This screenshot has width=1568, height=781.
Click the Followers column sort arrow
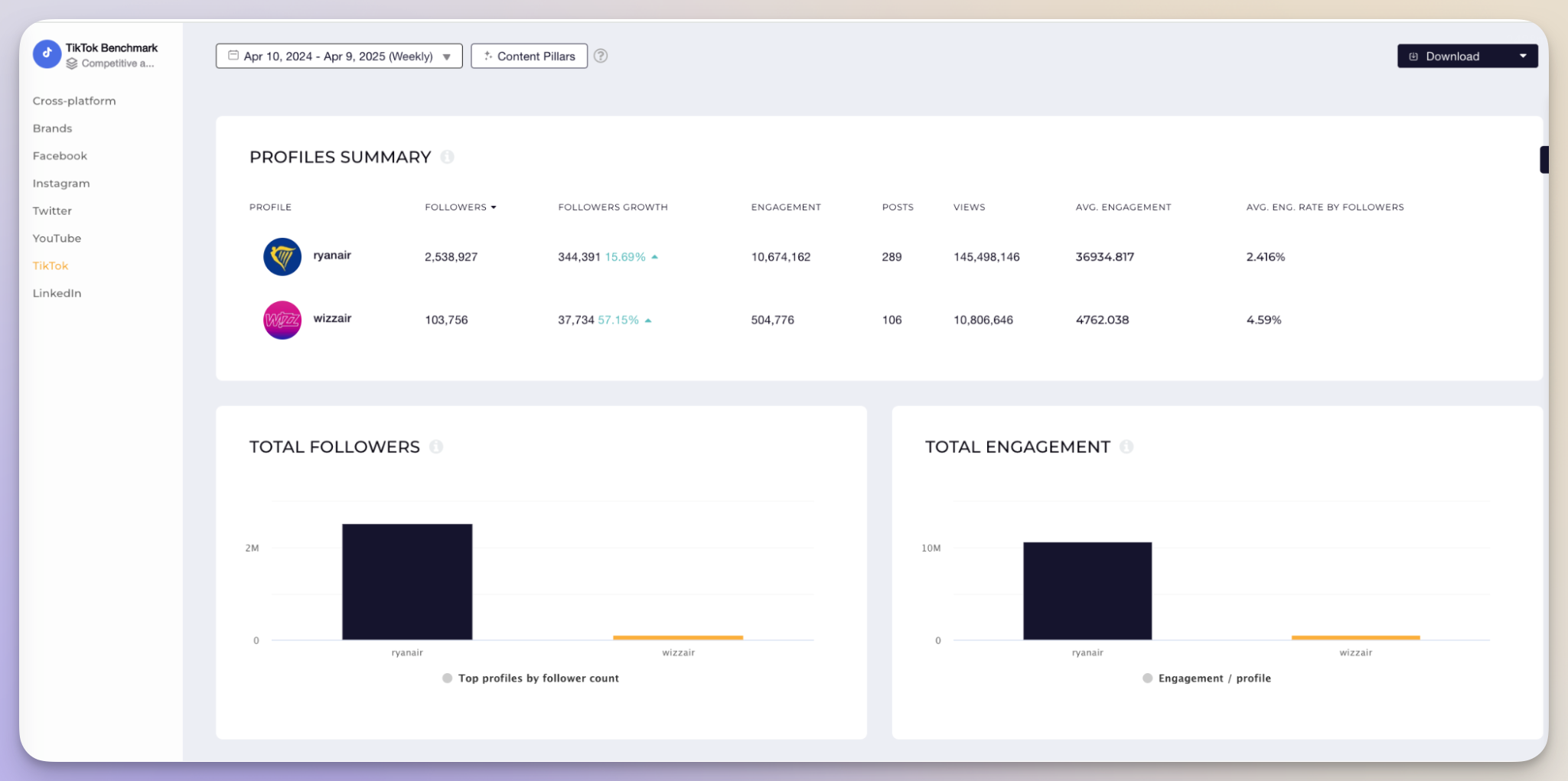click(494, 207)
